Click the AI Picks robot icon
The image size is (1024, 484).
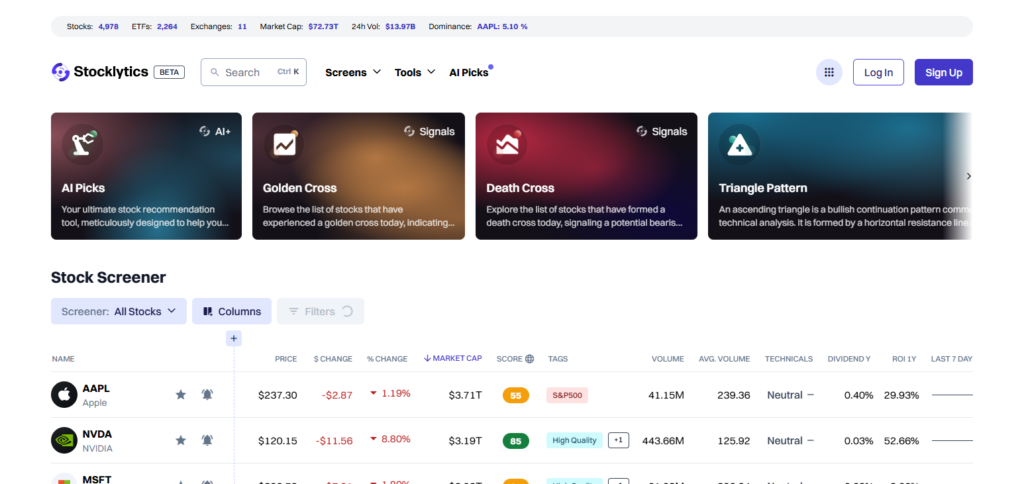pyautogui.click(x=81, y=144)
